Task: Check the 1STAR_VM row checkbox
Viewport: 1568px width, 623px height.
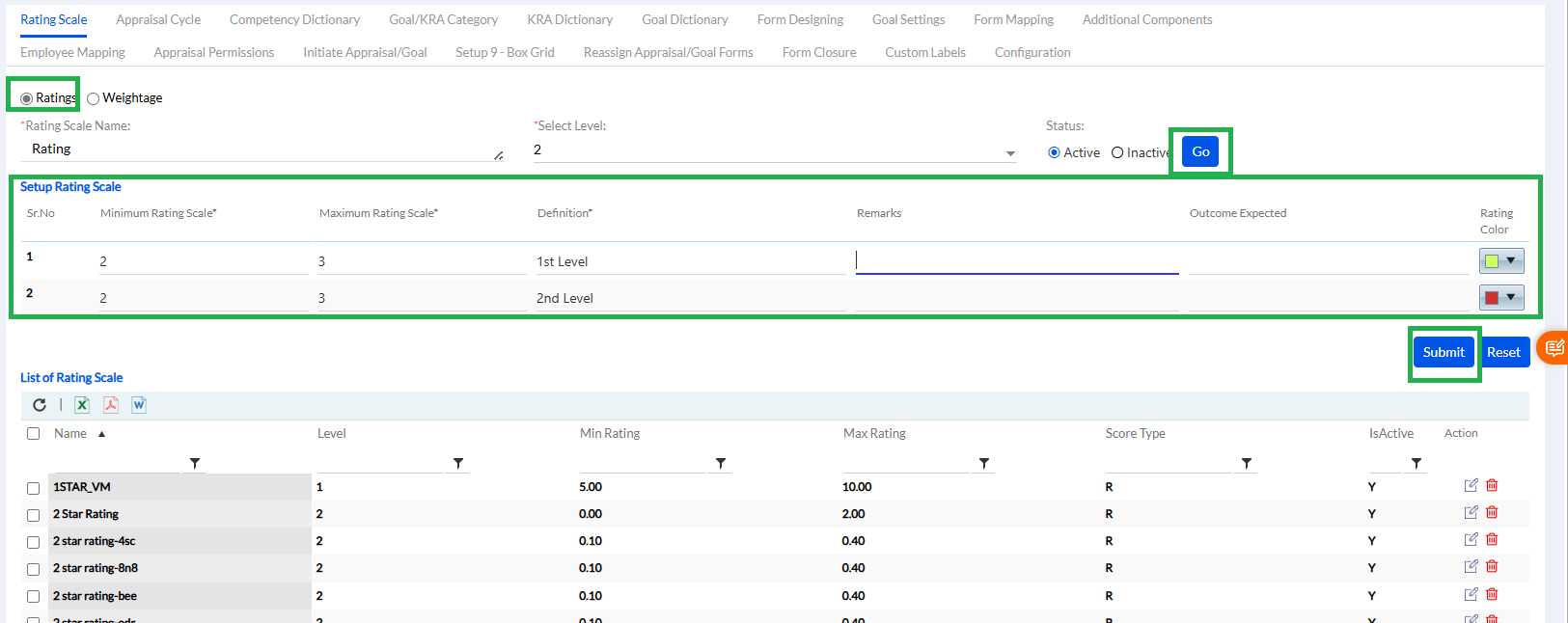Action: (x=34, y=488)
